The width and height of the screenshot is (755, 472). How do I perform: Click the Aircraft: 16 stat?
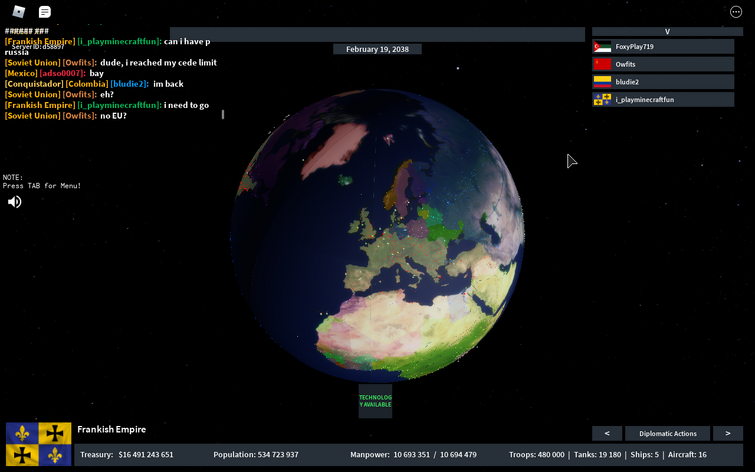(687, 455)
